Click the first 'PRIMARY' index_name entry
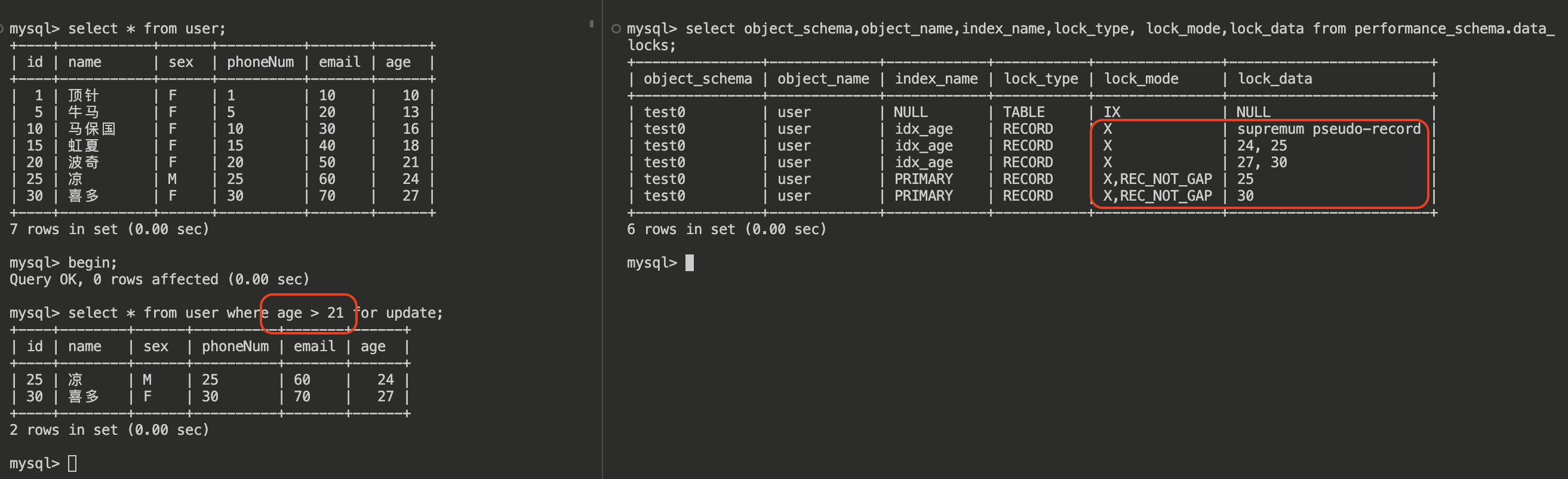Image resolution: width=1568 pixels, height=479 pixels. pyautogui.click(x=923, y=179)
